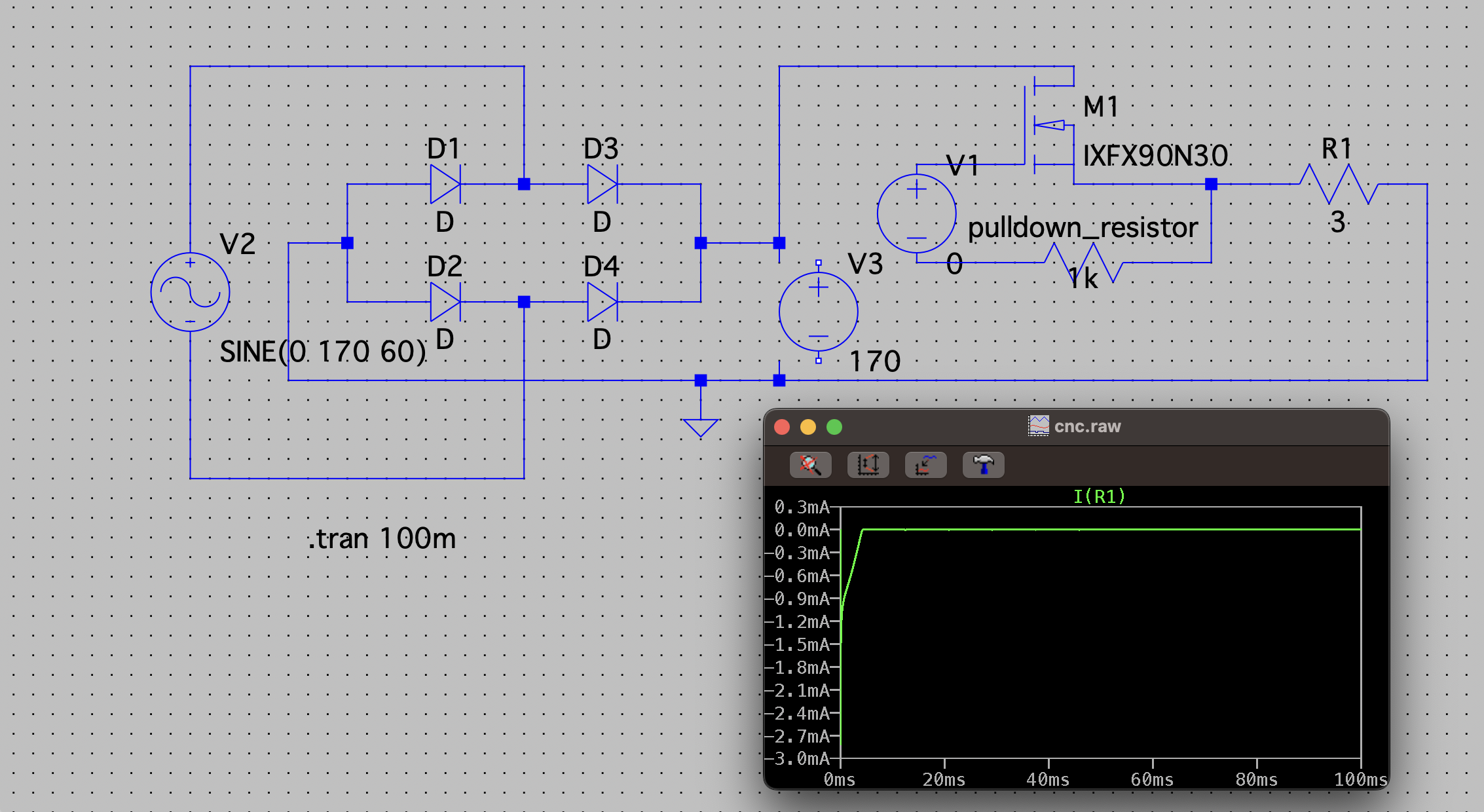Click the R1 reference label
Viewport: 1484px width, 812px height.
tap(1337, 149)
